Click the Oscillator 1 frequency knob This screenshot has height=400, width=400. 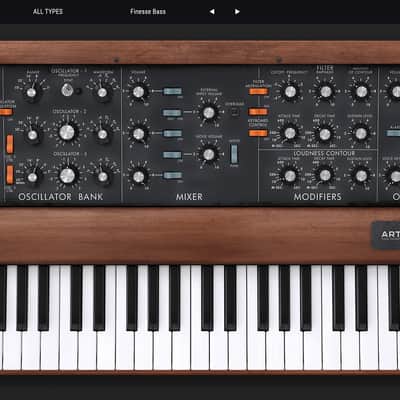[x=67, y=90]
